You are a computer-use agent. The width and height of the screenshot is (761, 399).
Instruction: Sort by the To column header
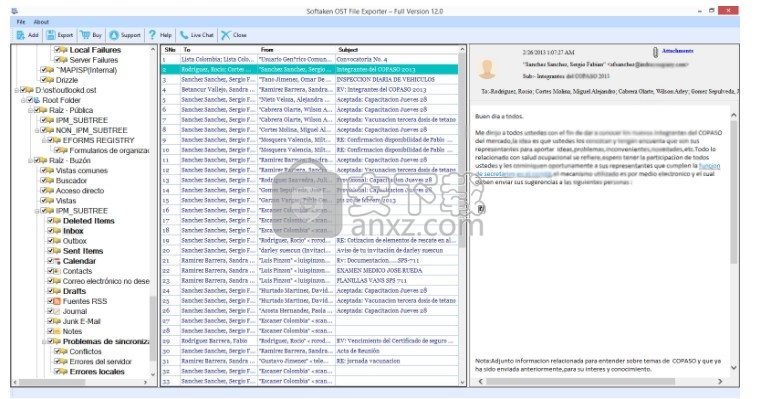218,50
